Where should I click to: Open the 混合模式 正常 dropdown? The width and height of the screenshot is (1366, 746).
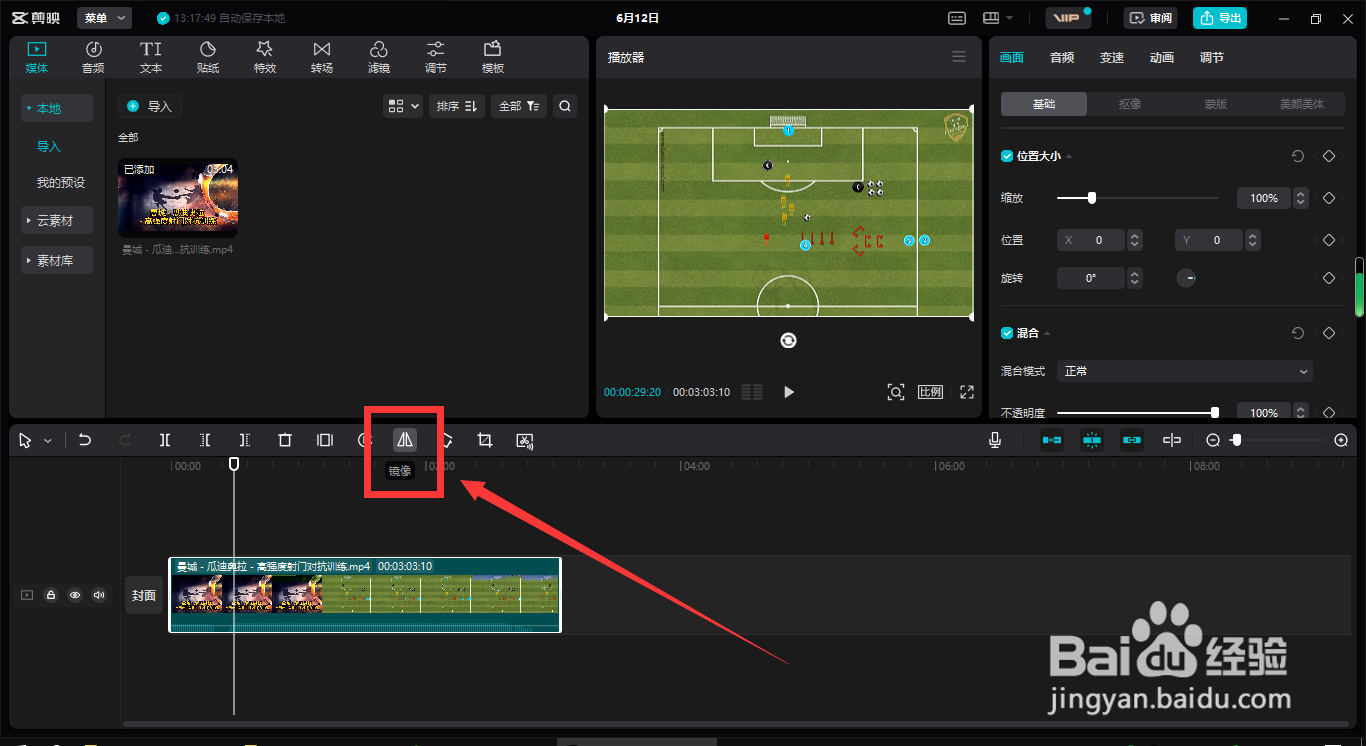pos(1185,371)
